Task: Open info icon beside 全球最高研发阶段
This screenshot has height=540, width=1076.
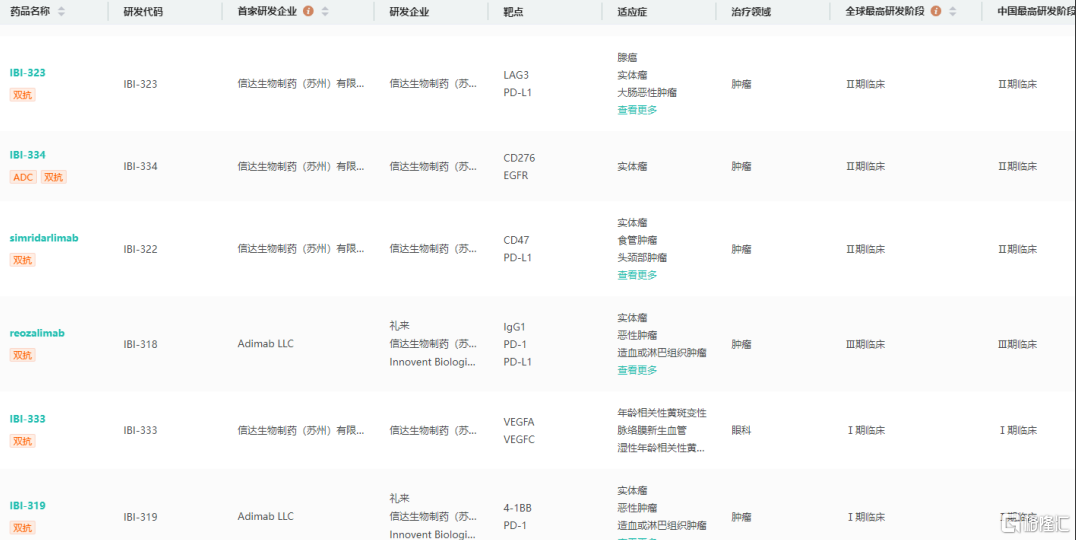Action: click(935, 11)
